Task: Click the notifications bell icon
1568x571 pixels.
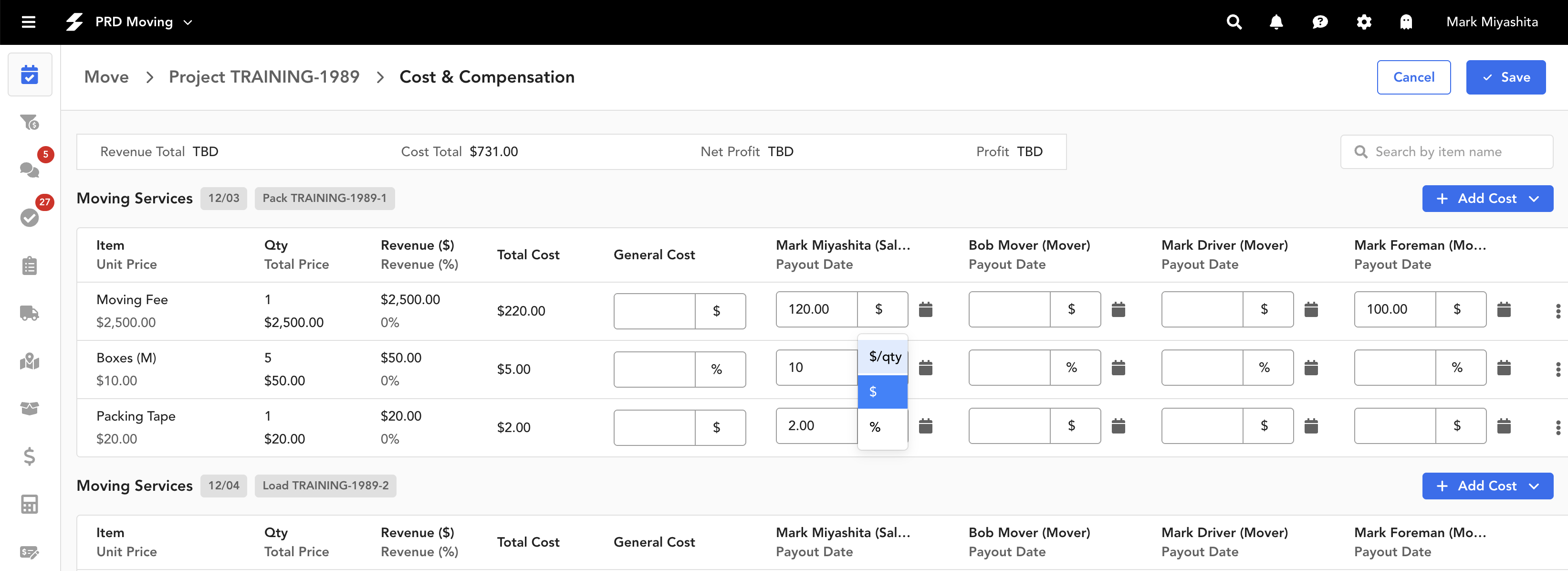Action: tap(1276, 22)
